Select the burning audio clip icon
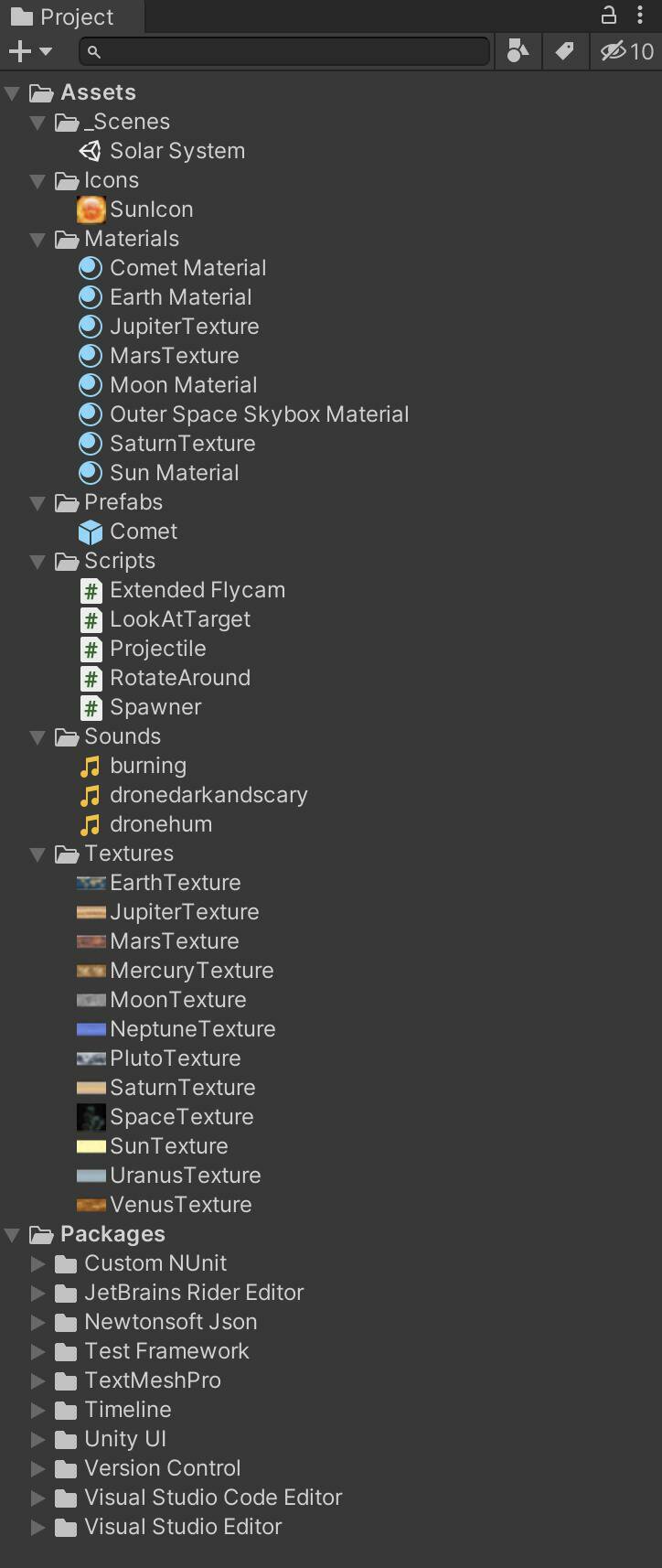Viewport: 662px width, 1568px height. [91, 766]
